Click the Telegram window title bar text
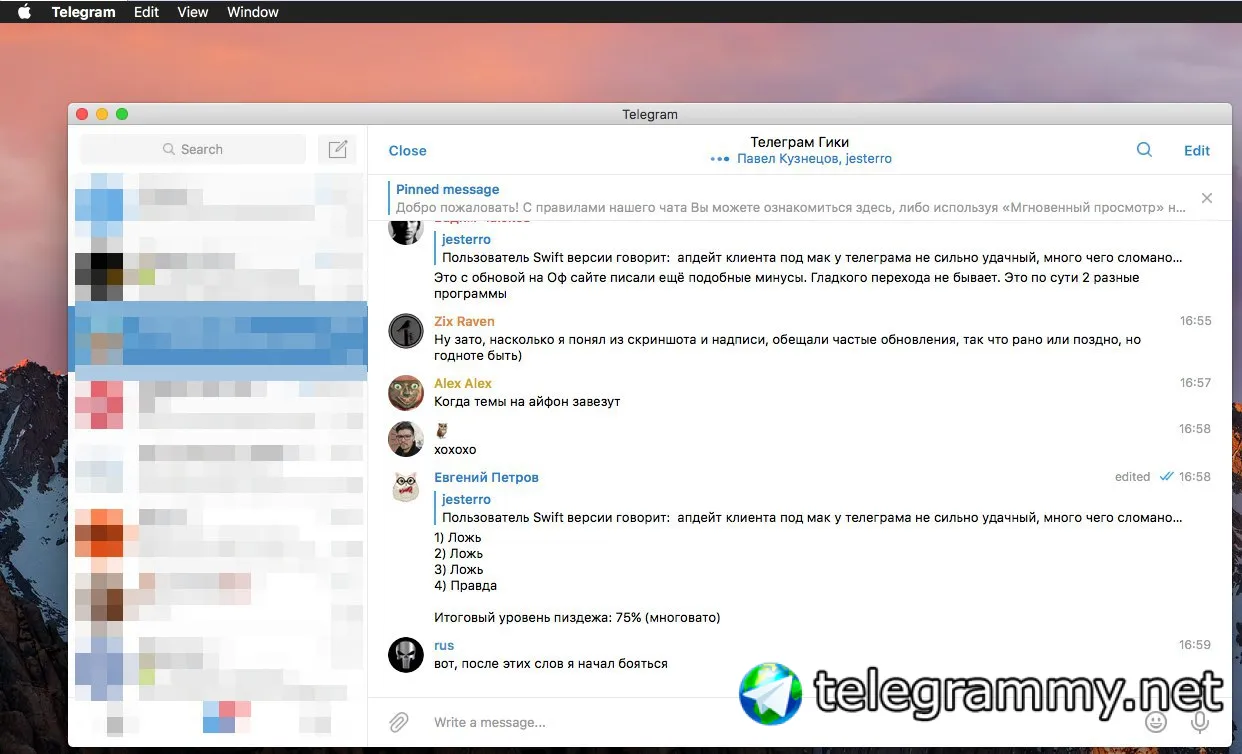 click(650, 114)
